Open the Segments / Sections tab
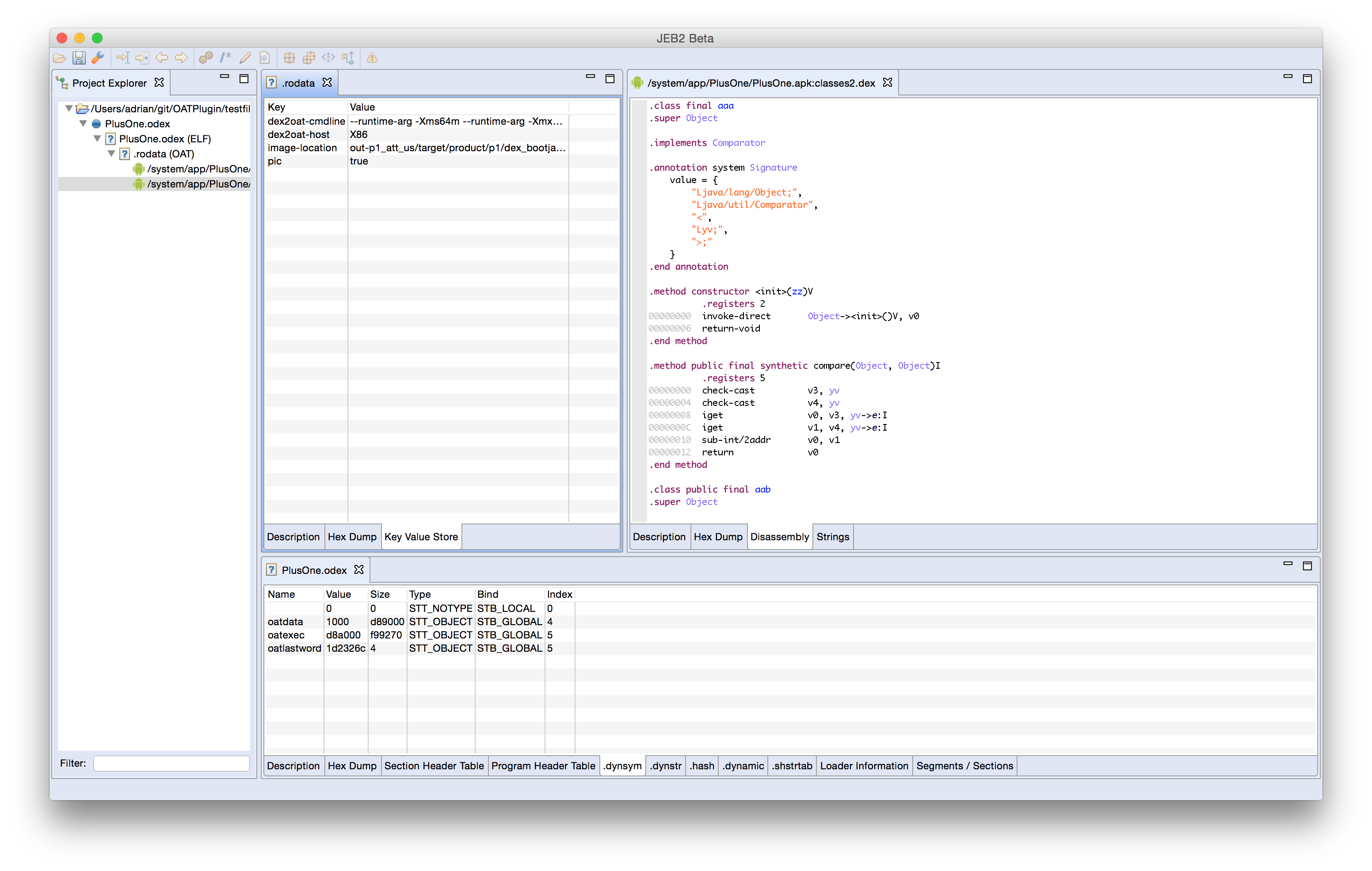The image size is (1372, 871). [x=965, y=766]
